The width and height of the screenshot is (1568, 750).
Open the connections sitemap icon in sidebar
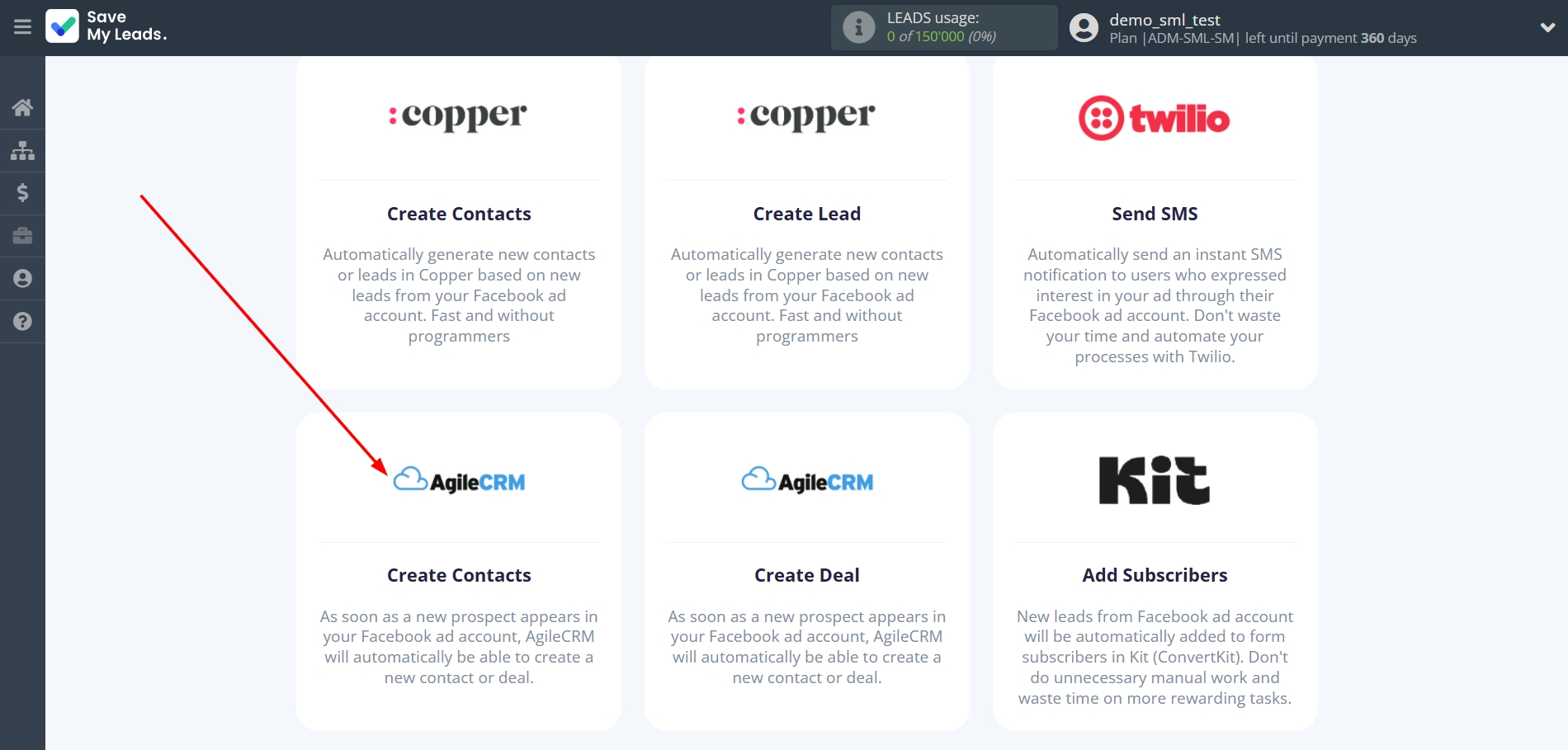pyautogui.click(x=22, y=150)
